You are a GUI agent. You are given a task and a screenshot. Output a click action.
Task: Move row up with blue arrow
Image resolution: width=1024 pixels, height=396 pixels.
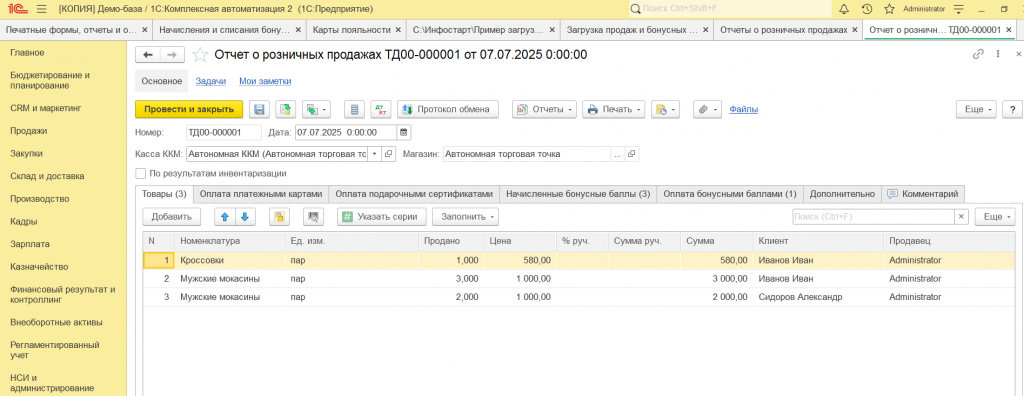point(225,216)
